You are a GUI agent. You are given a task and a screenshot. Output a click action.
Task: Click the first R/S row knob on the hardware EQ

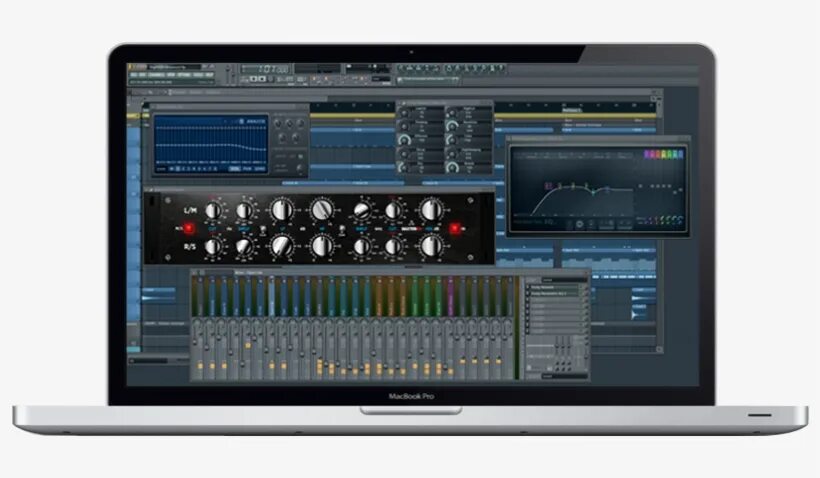pos(213,246)
